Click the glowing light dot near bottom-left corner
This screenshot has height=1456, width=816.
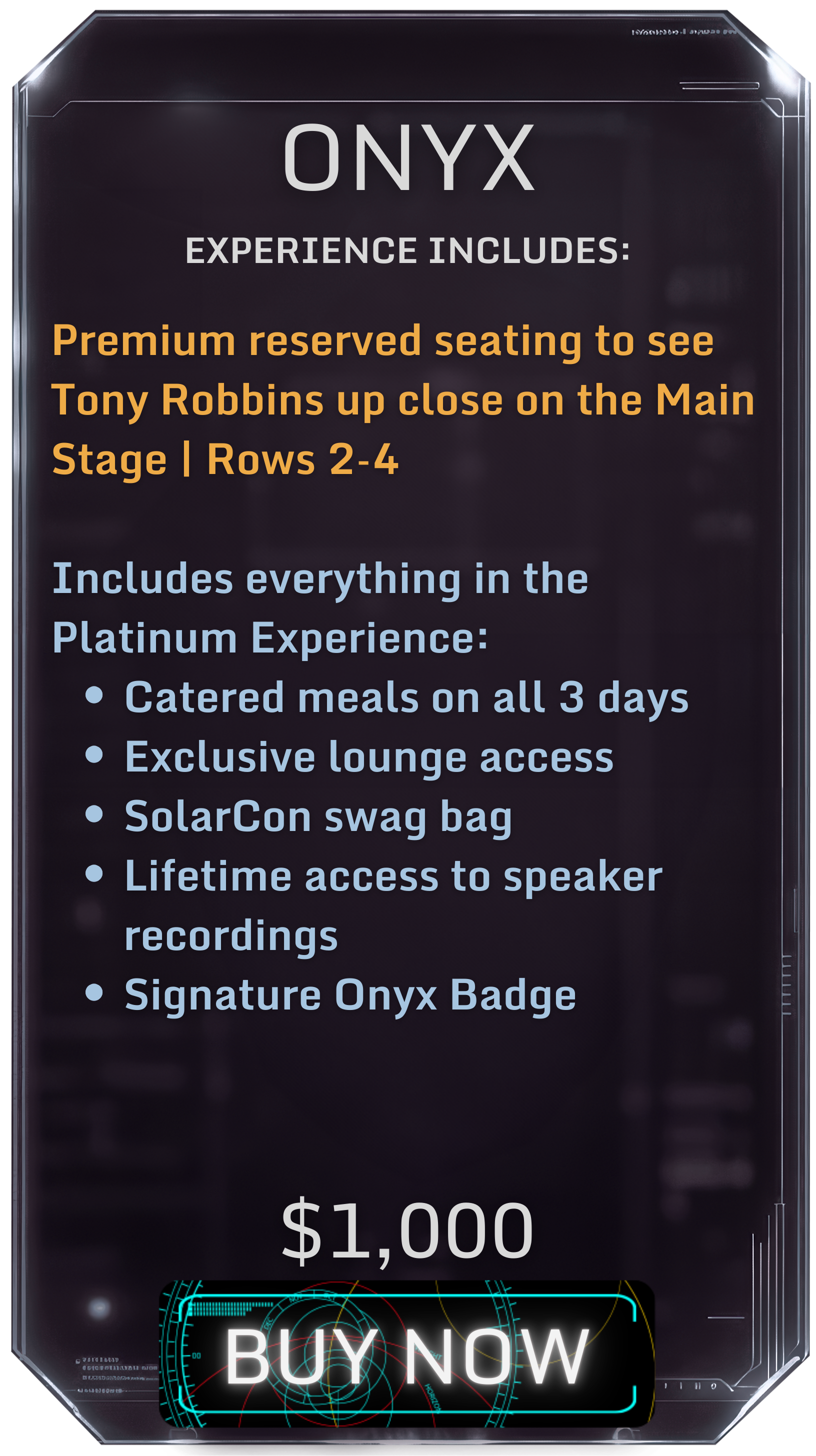pos(99,1307)
